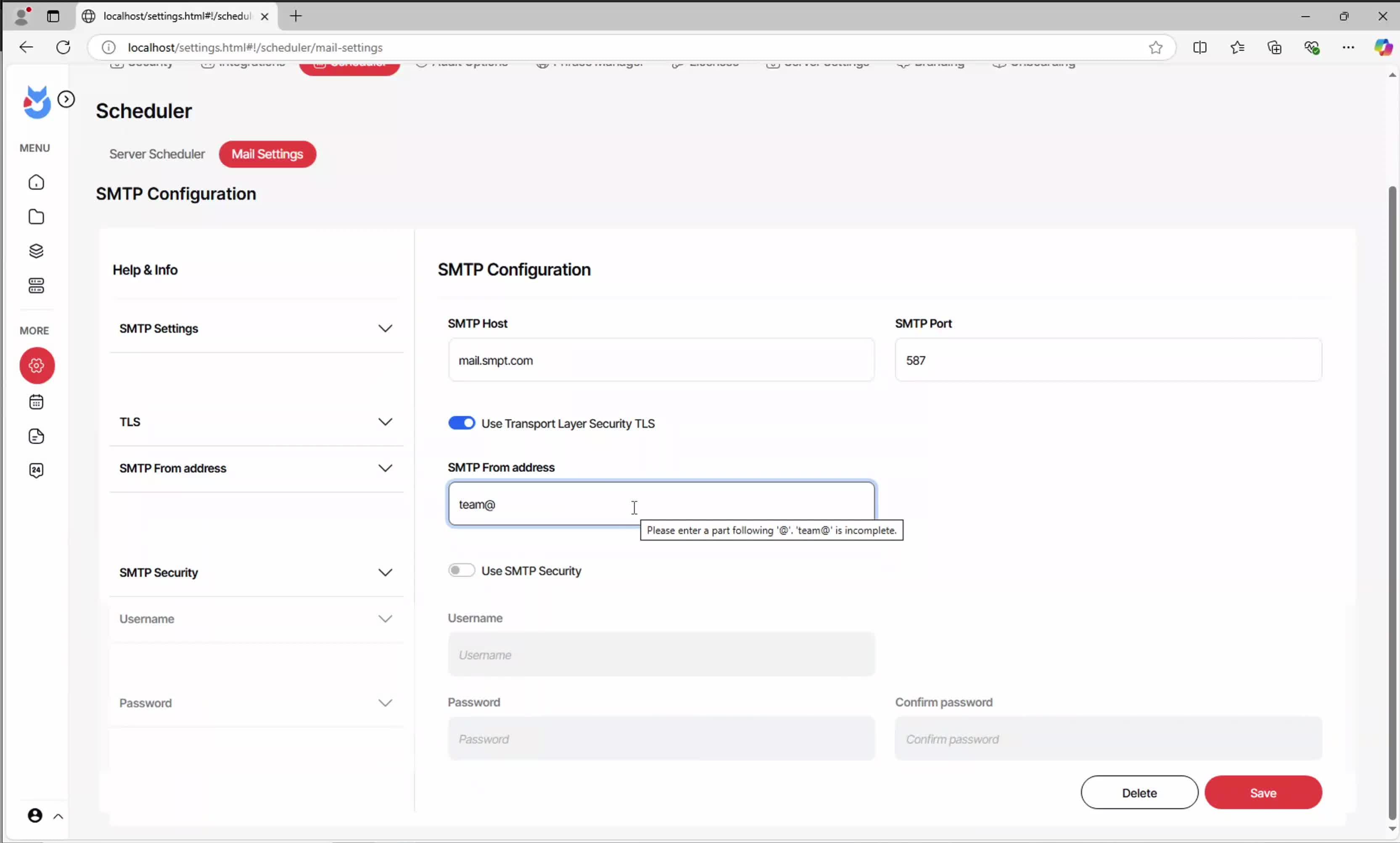This screenshot has height=843, width=1400.
Task: Click into the SMTP Host field
Action: [x=661, y=360]
